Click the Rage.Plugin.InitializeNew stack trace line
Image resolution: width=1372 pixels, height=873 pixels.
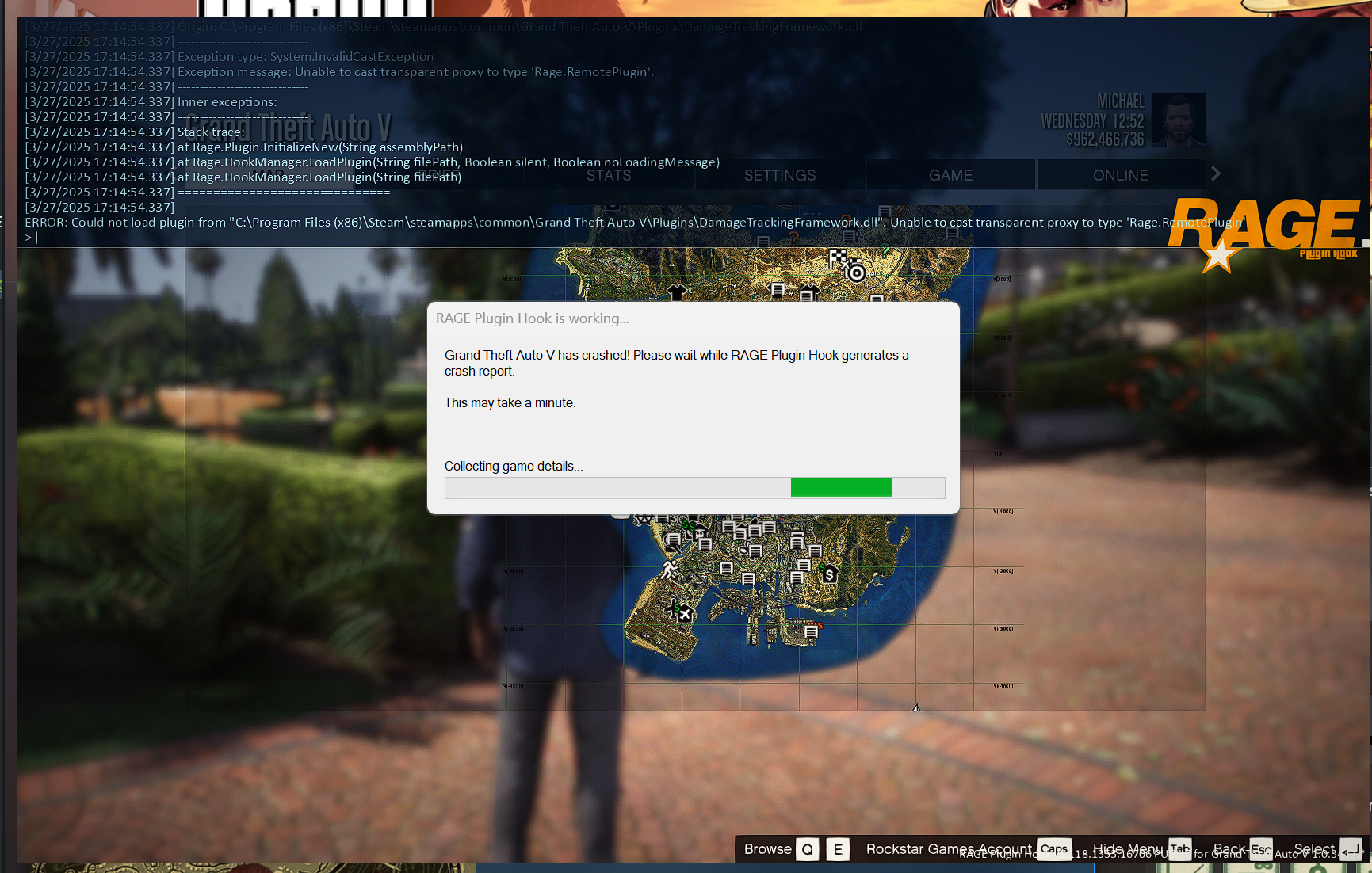[243, 147]
